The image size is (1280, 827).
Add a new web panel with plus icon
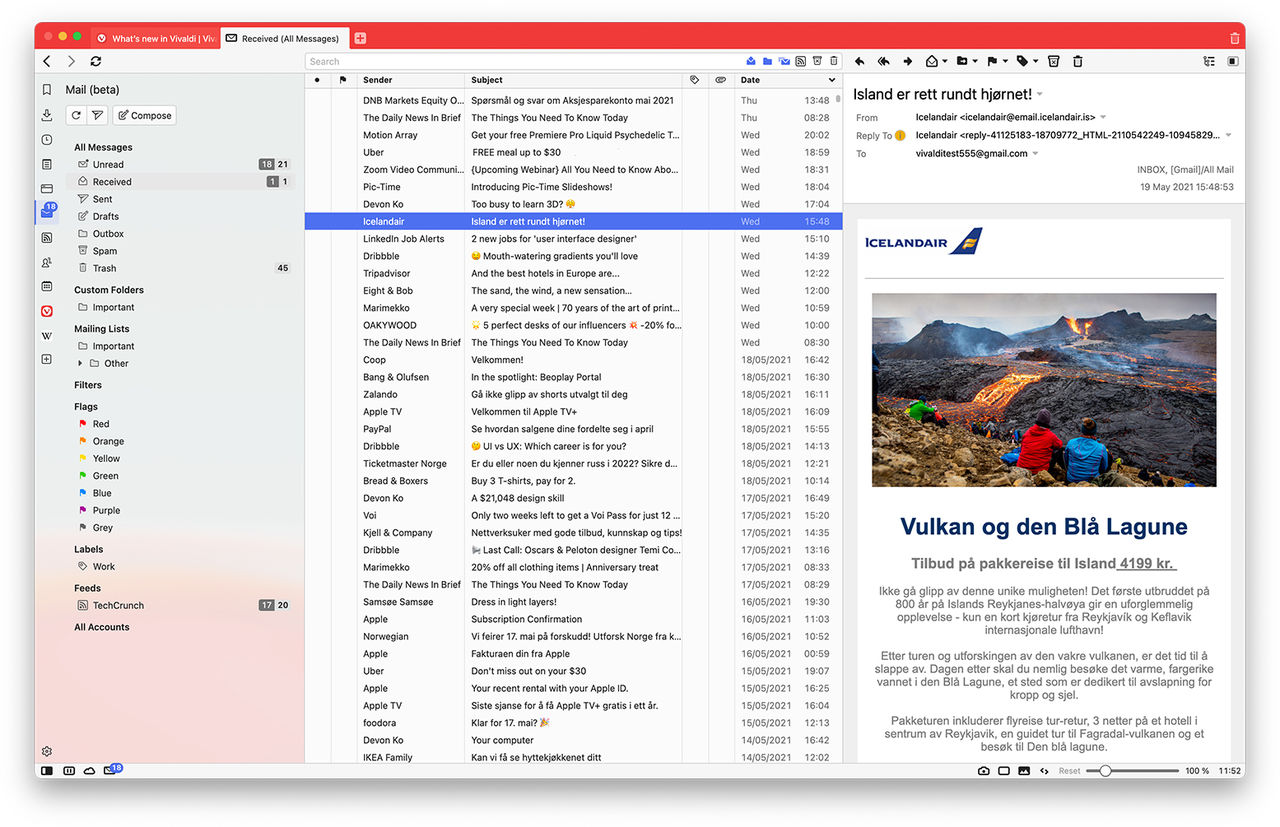pyautogui.click(x=47, y=359)
